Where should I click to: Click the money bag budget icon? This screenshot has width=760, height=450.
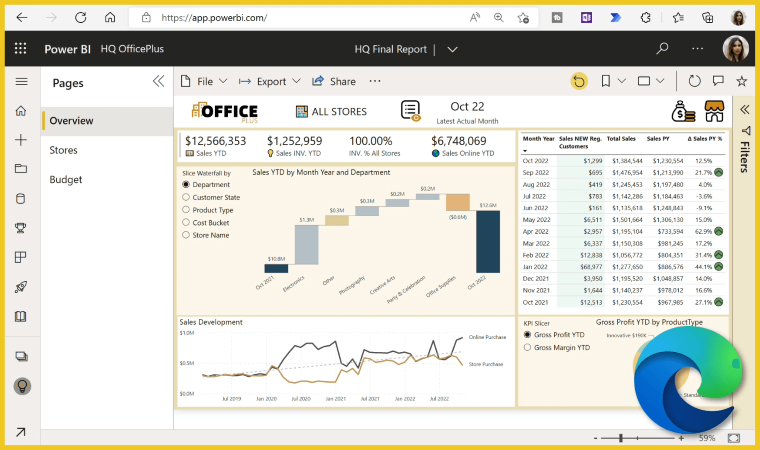click(684, 111)
